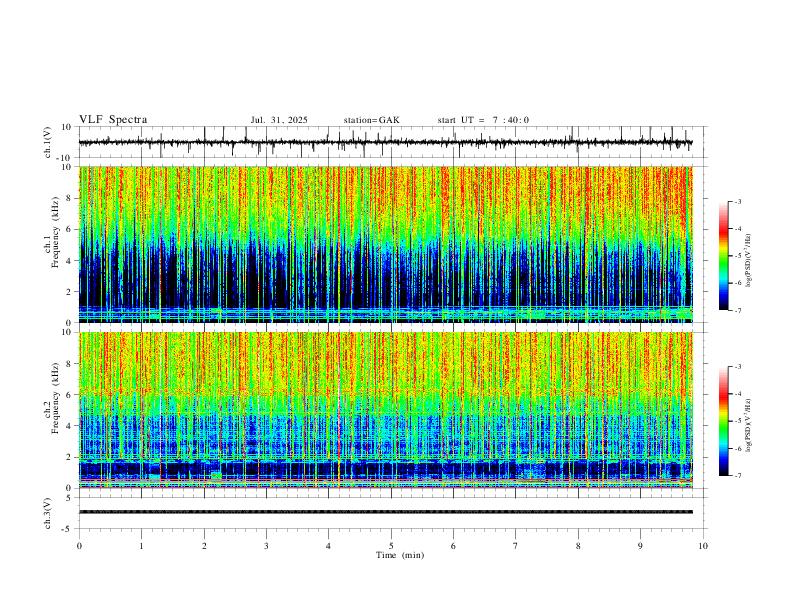
Task: Click the ch.1 spectrogram color scale bar
Action: (724, 256)
